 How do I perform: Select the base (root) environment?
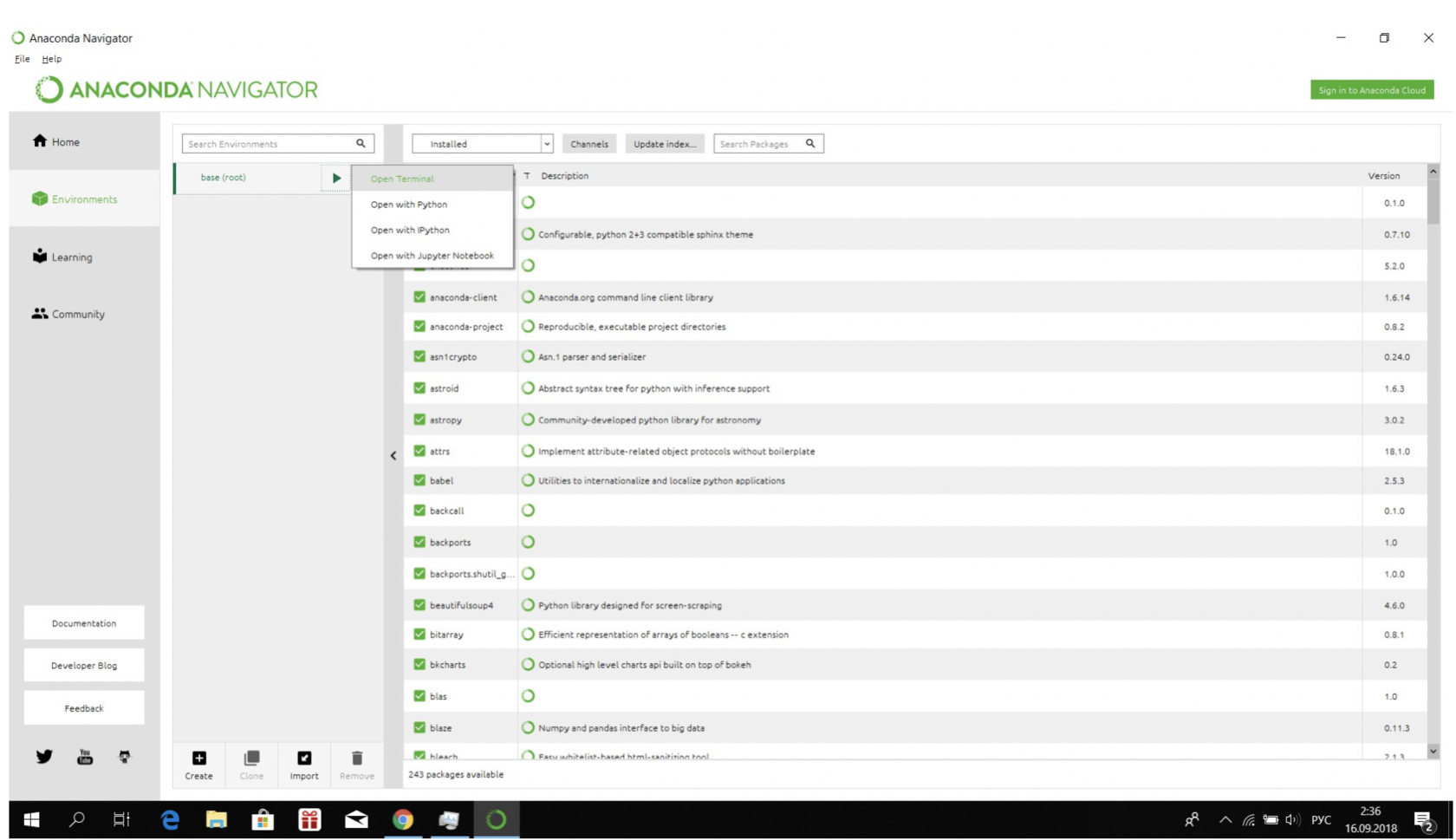(248, 178)
